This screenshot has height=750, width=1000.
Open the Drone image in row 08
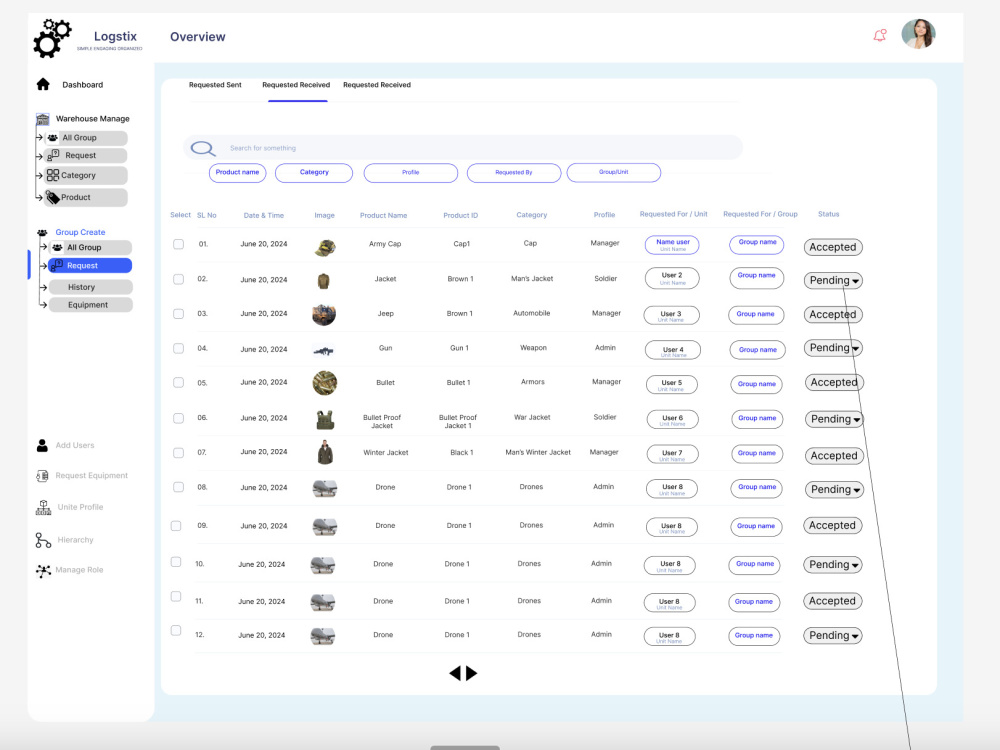(x=325, y=489)
